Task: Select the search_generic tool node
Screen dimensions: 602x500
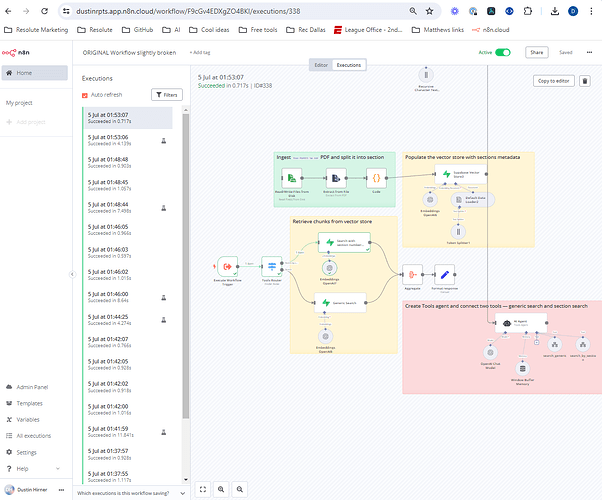Action: click(554, 344)
